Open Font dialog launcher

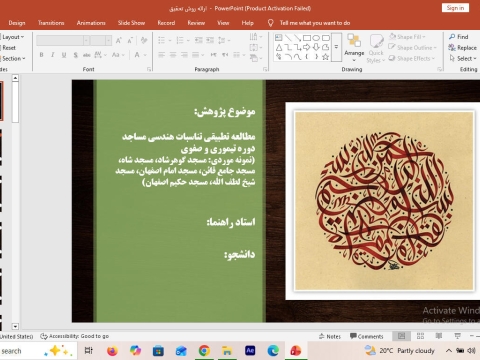coord(149,69)
